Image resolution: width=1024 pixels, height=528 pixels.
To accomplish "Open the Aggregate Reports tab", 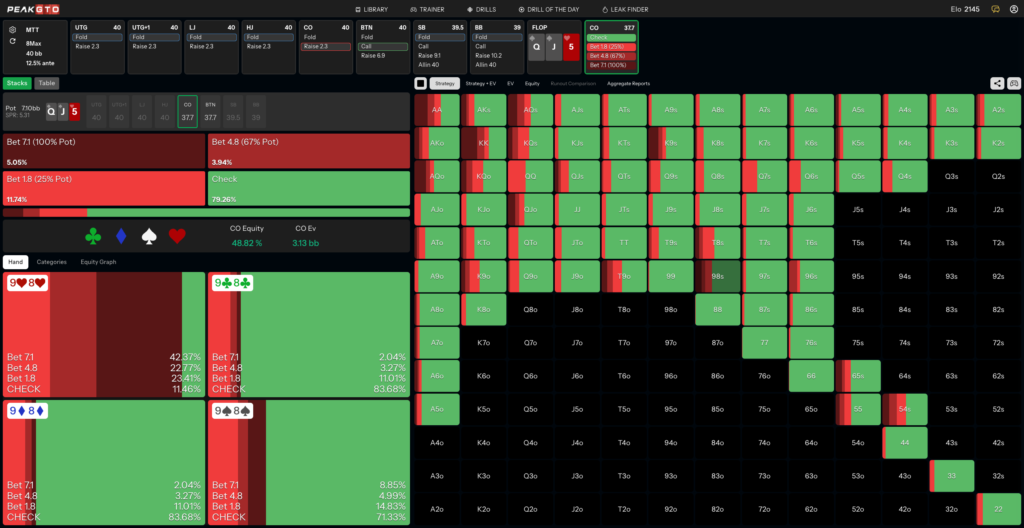I will click(x=628, y=83).
